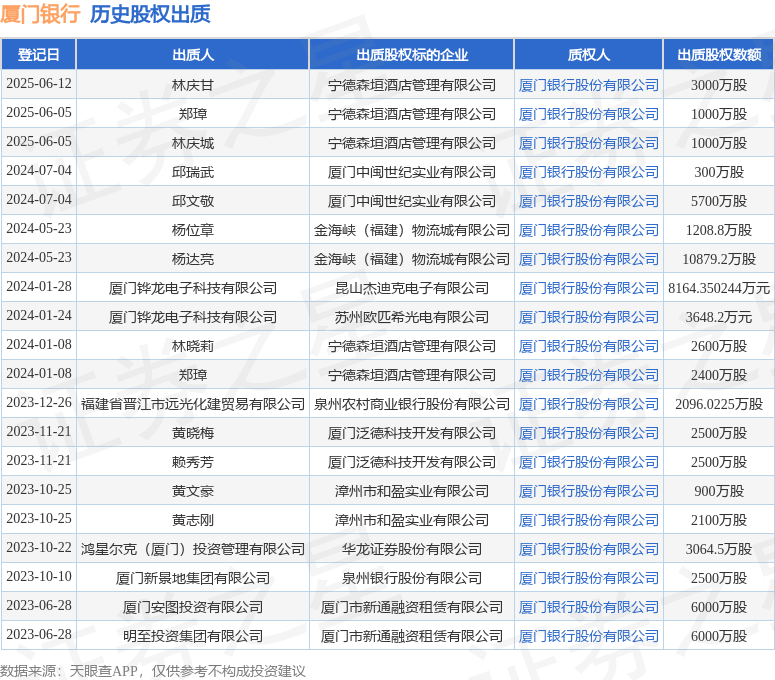Open 厦门银行股份有限公司 link in 杨位章 row
775x680 pixels.
click(588, 230)
